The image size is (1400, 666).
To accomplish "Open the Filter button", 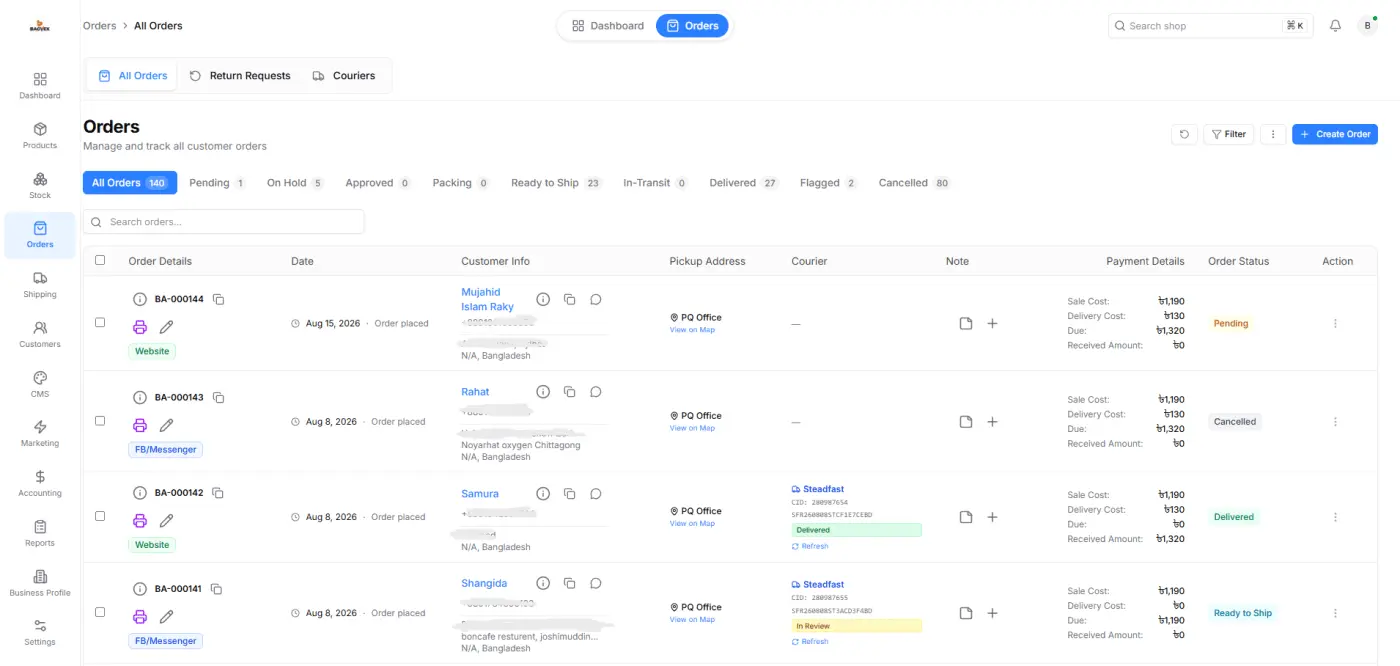I will 1228,134.
